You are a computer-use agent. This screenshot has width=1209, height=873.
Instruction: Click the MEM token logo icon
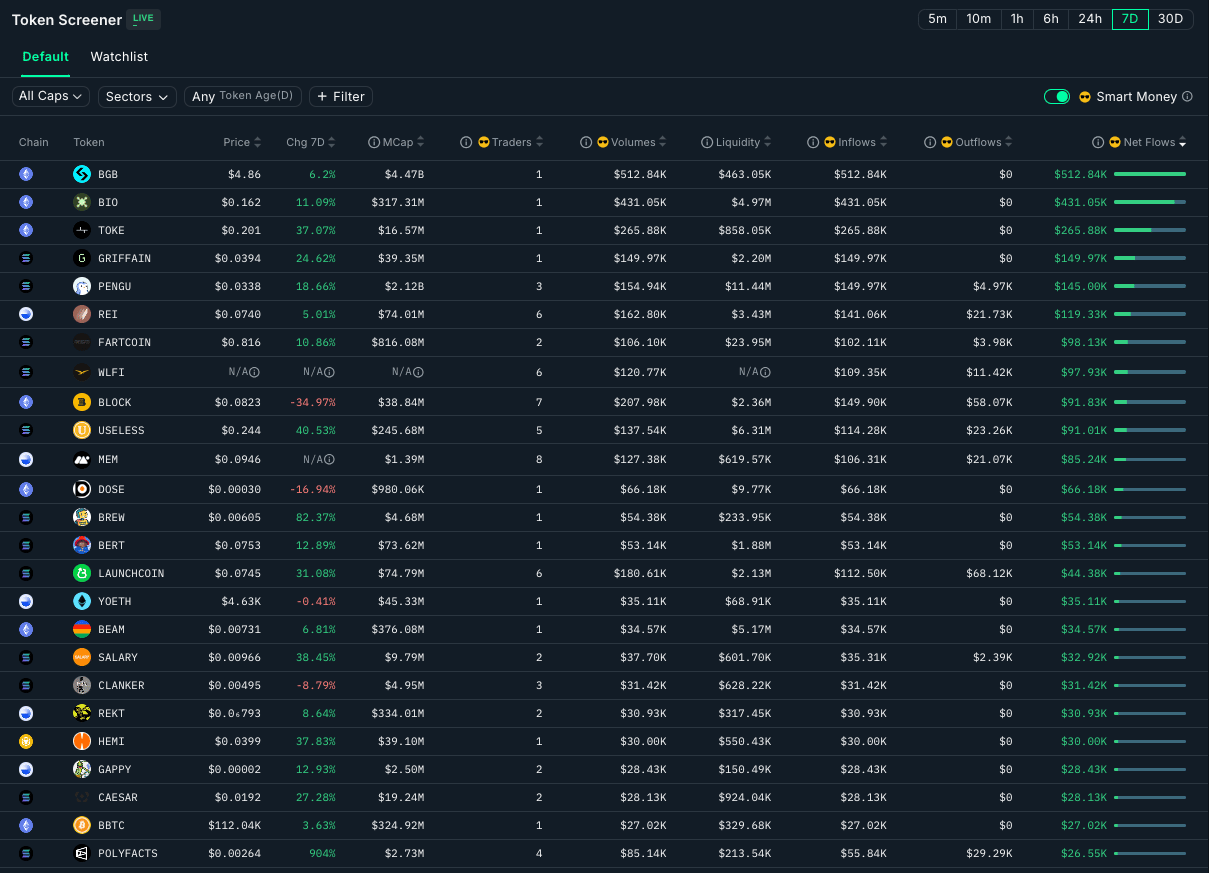pyautogui.click(x=82, y=460)
